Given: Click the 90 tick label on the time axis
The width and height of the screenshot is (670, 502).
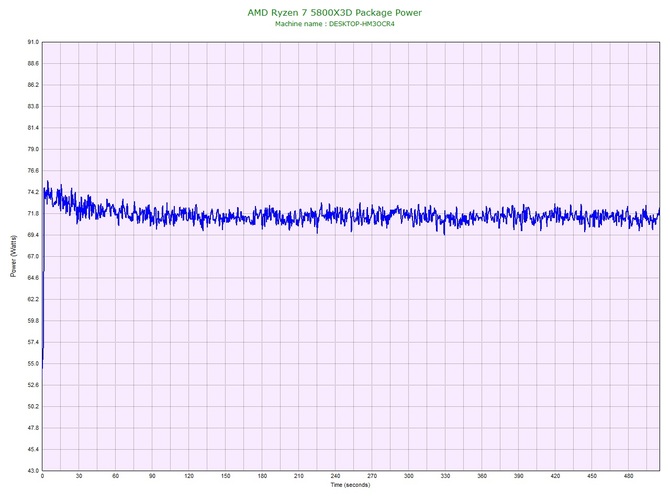Looking at the screenshot, I should (x=152, y=476).
